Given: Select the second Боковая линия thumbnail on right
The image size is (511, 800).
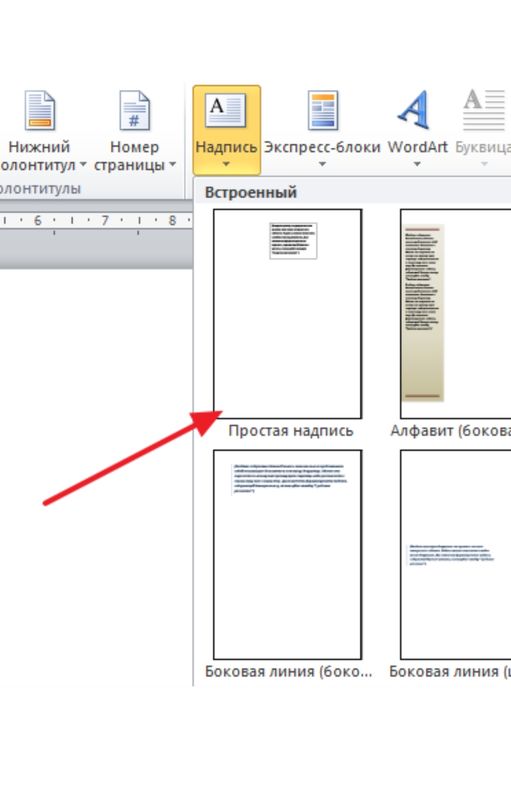Looking at the screenshot, I should (x=455, y=555).
